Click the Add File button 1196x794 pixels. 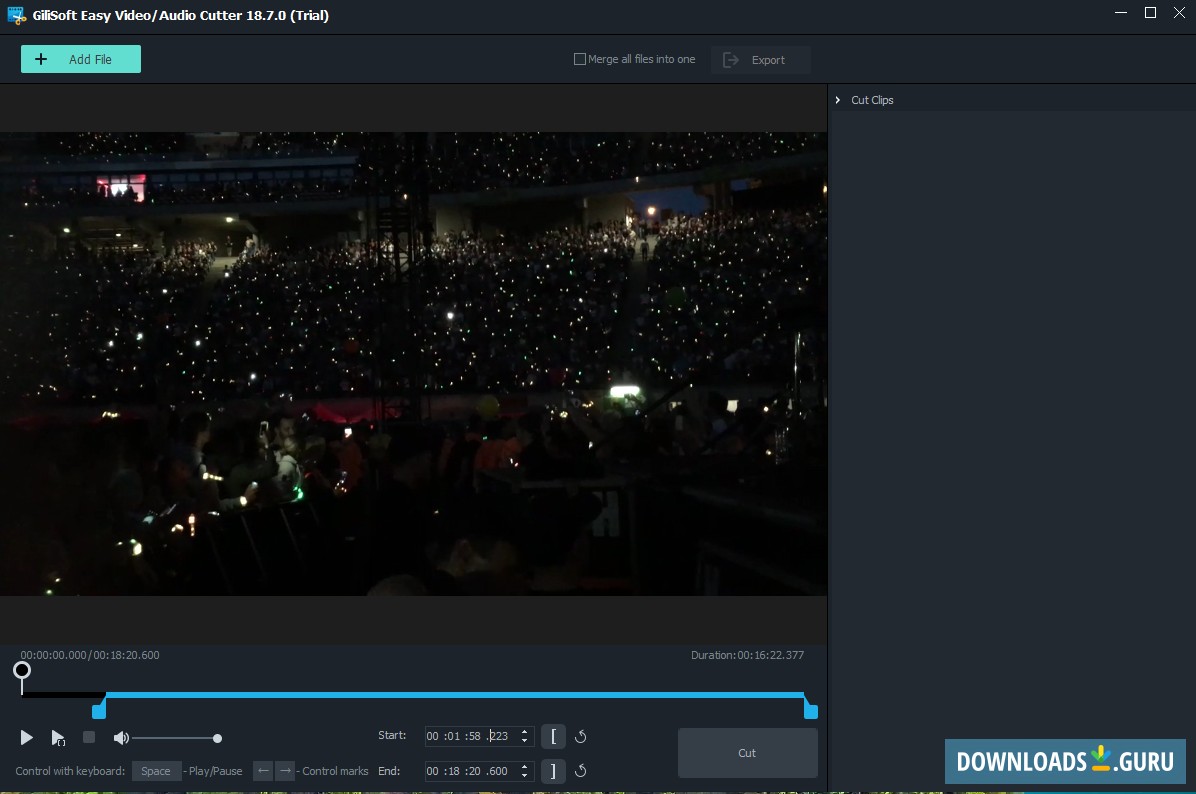(80, 59)
